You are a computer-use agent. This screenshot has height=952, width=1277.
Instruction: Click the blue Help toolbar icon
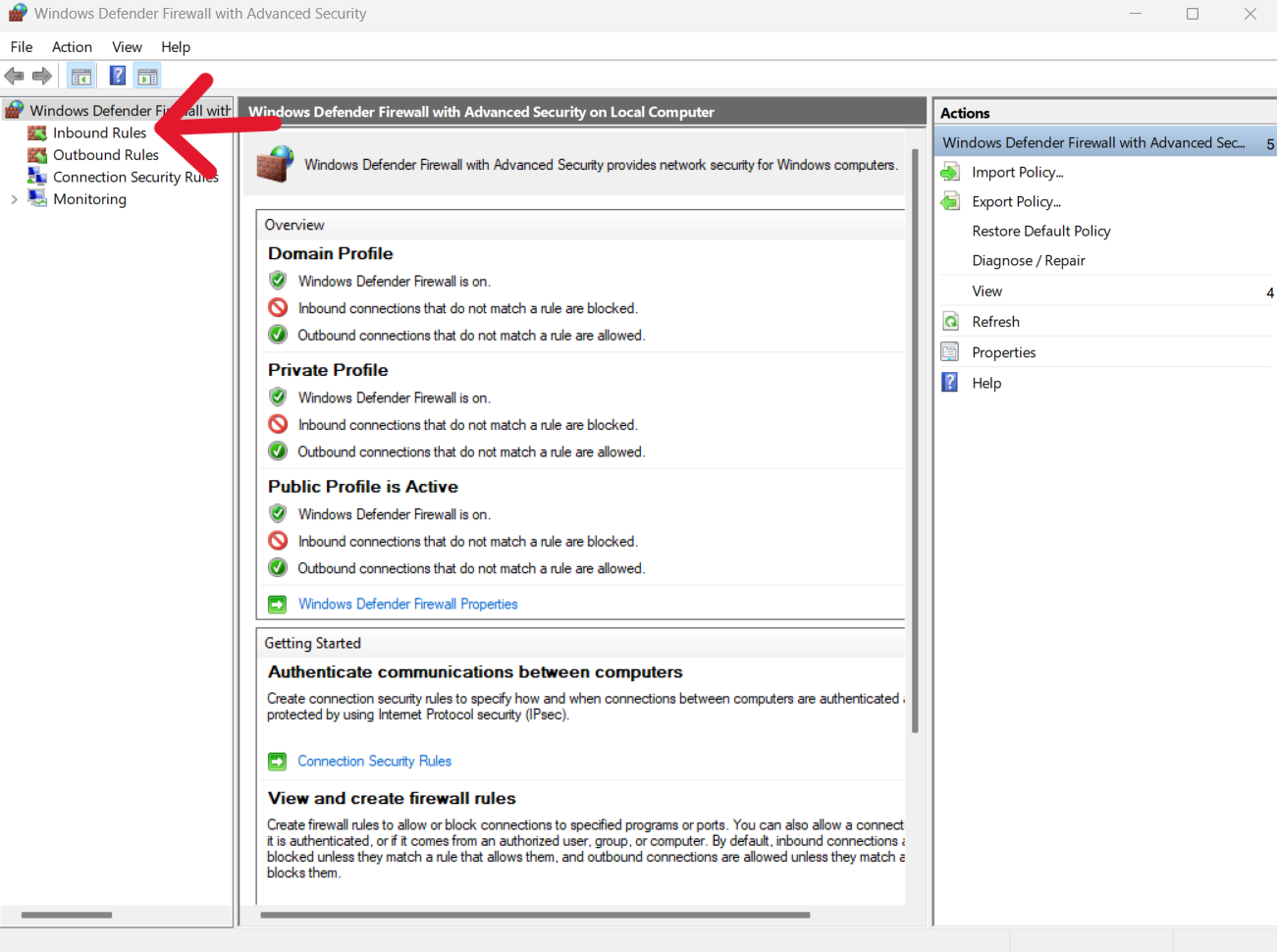click(117, 76)
